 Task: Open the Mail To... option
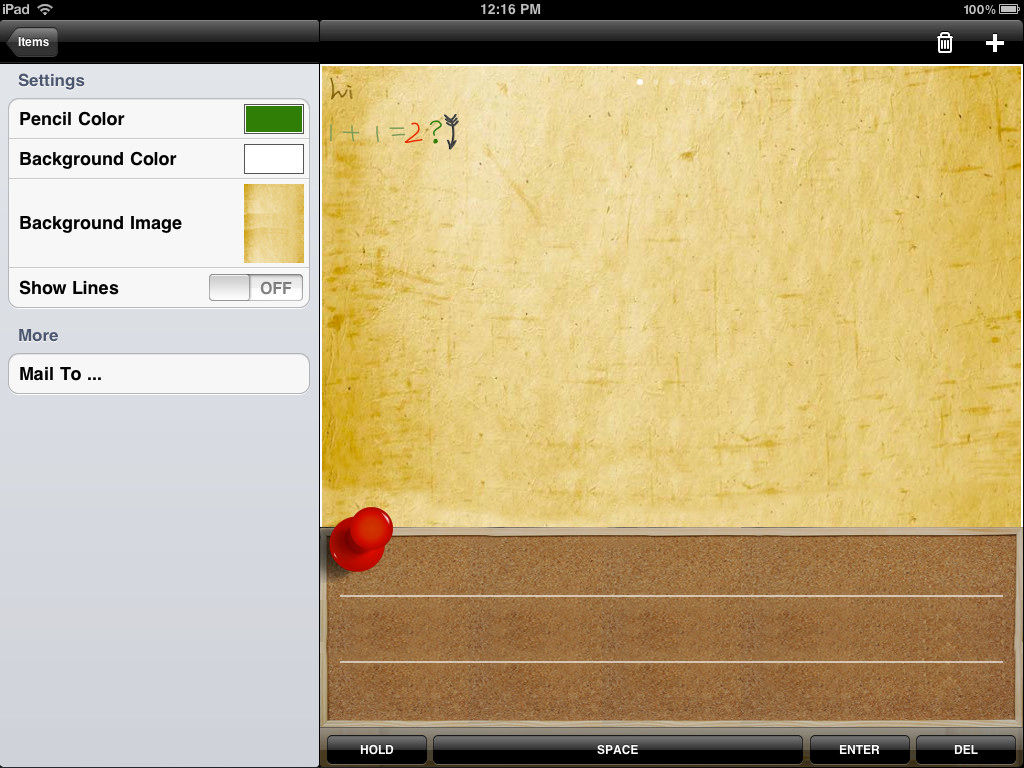[159, 374]
